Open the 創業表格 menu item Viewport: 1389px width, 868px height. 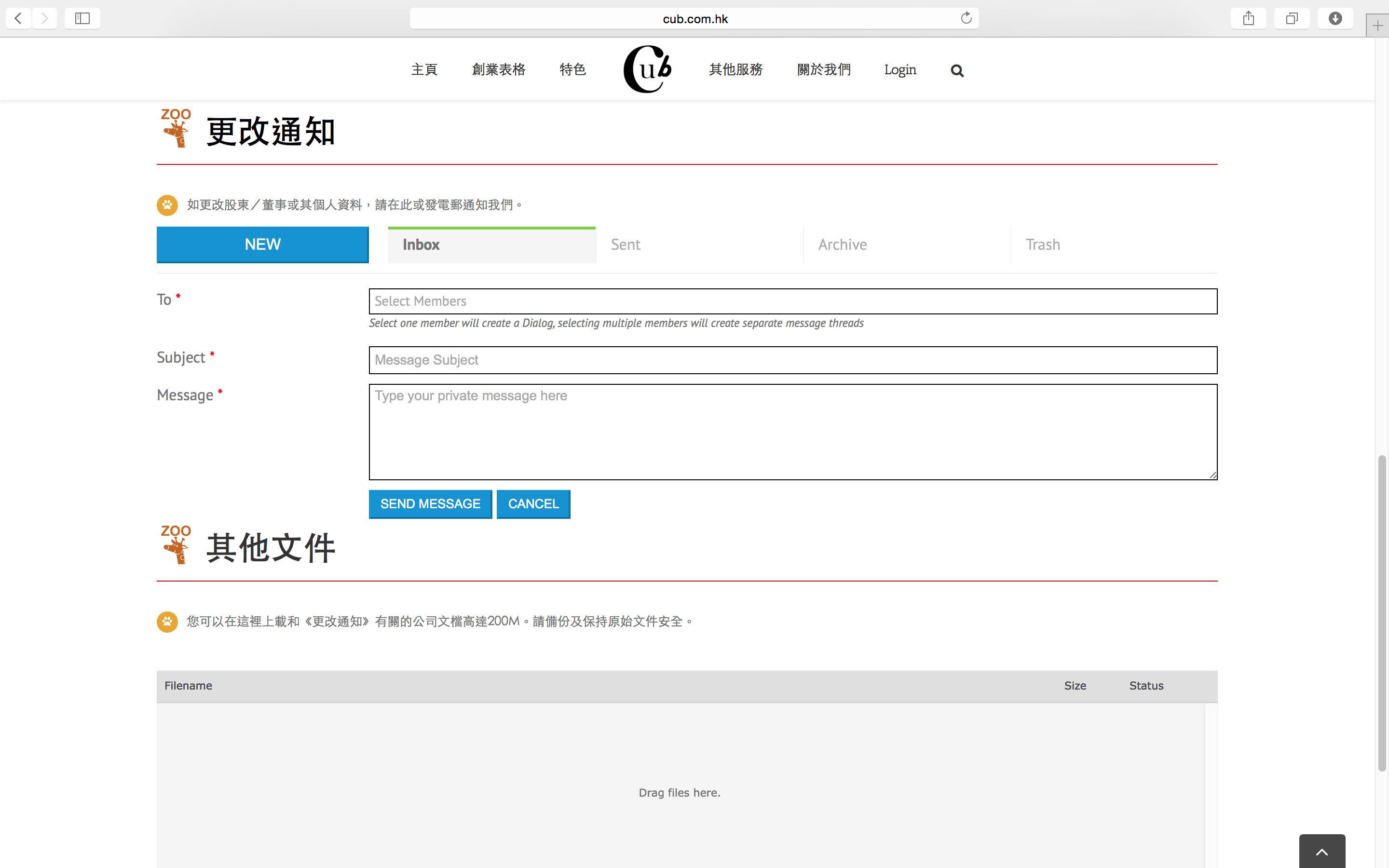499,70
